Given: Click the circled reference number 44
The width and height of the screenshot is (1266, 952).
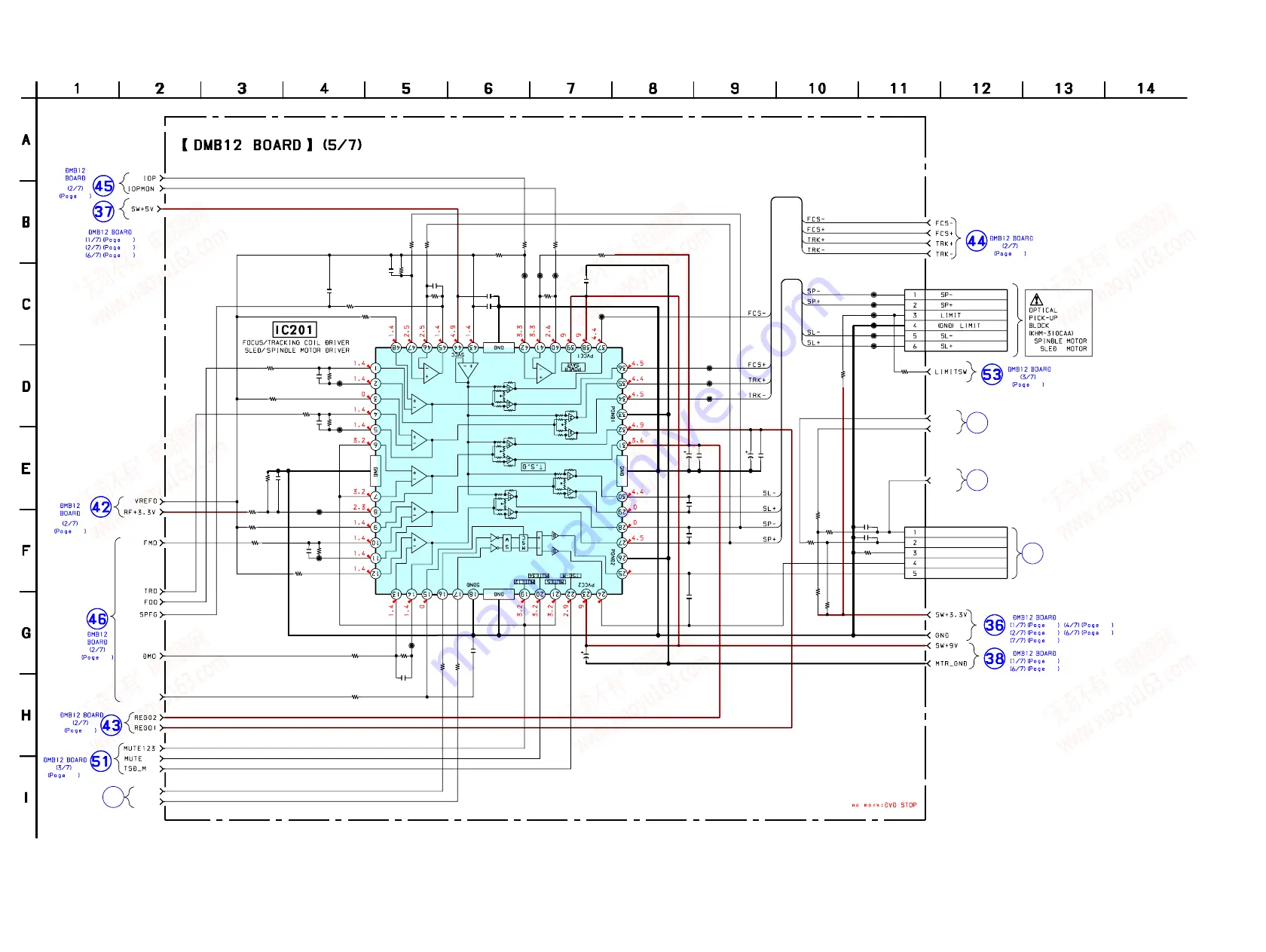Looking at the screenshot, I should pyautogui.click(x=977, y=241).
